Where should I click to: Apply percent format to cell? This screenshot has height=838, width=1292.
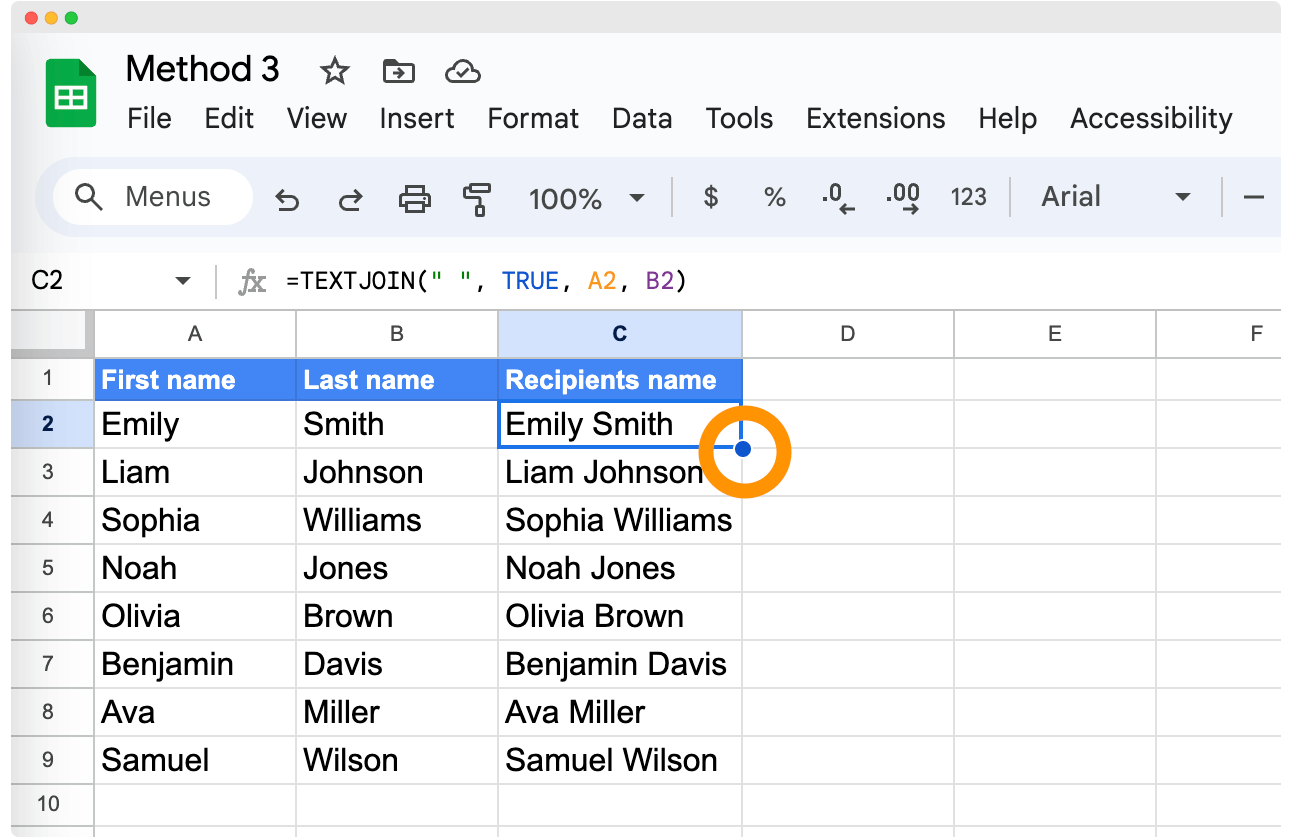tap(774, 197)
